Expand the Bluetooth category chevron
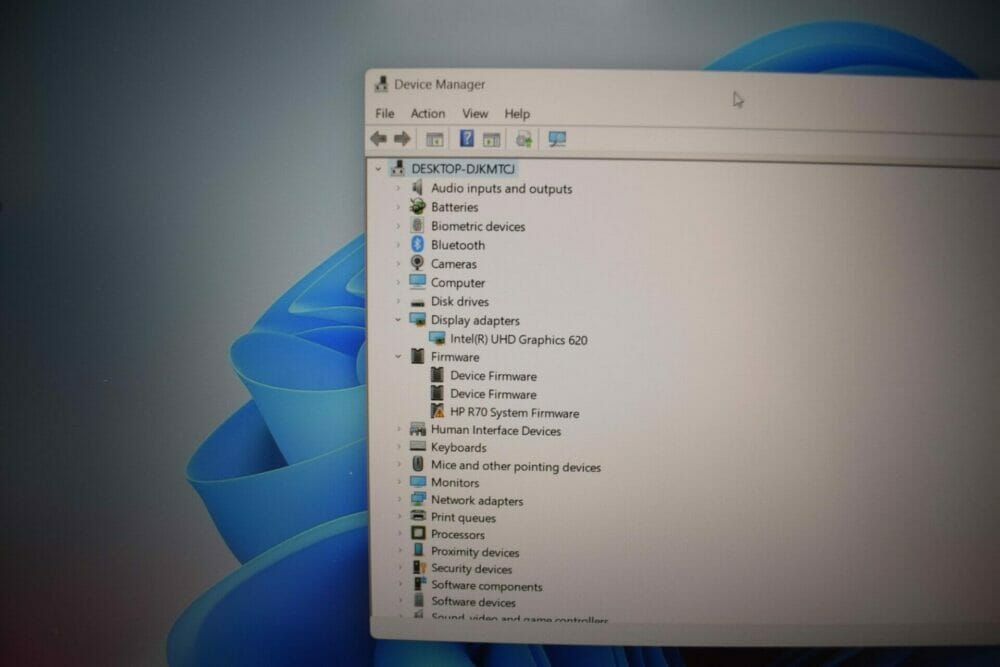 click(397, 245)
